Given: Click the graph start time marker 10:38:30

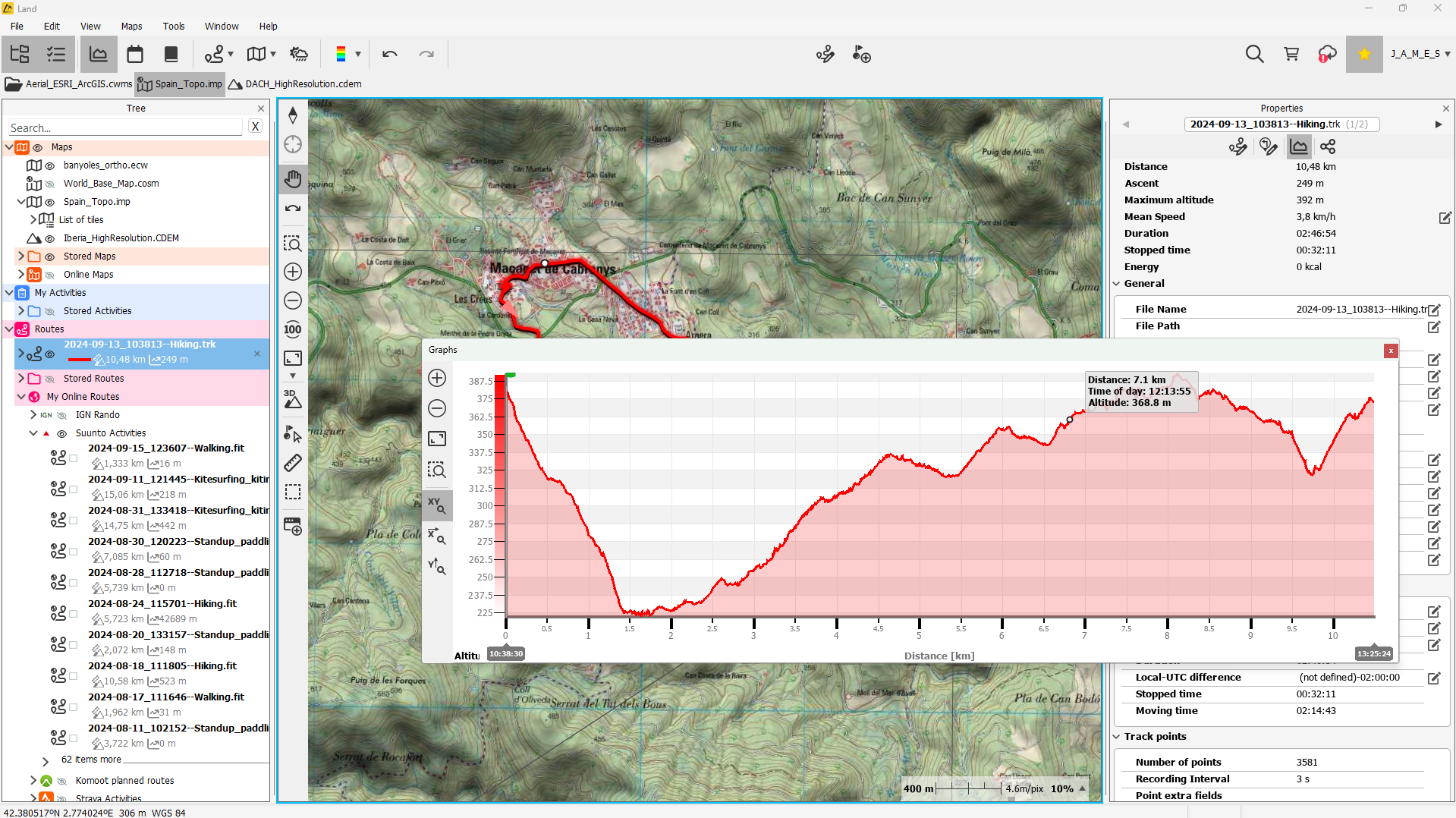Looking at the screenshot, I should pyautogui.click(x=505, y=653).
